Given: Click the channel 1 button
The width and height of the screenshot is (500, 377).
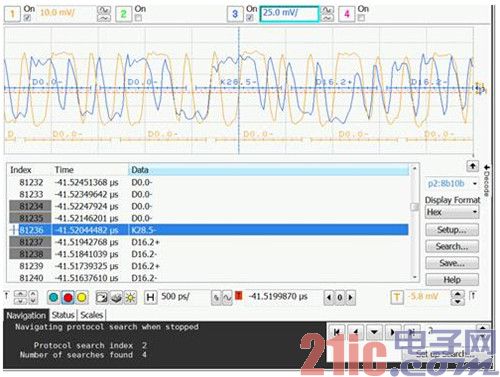Looking at the screenshot, I should pos(12,14).
